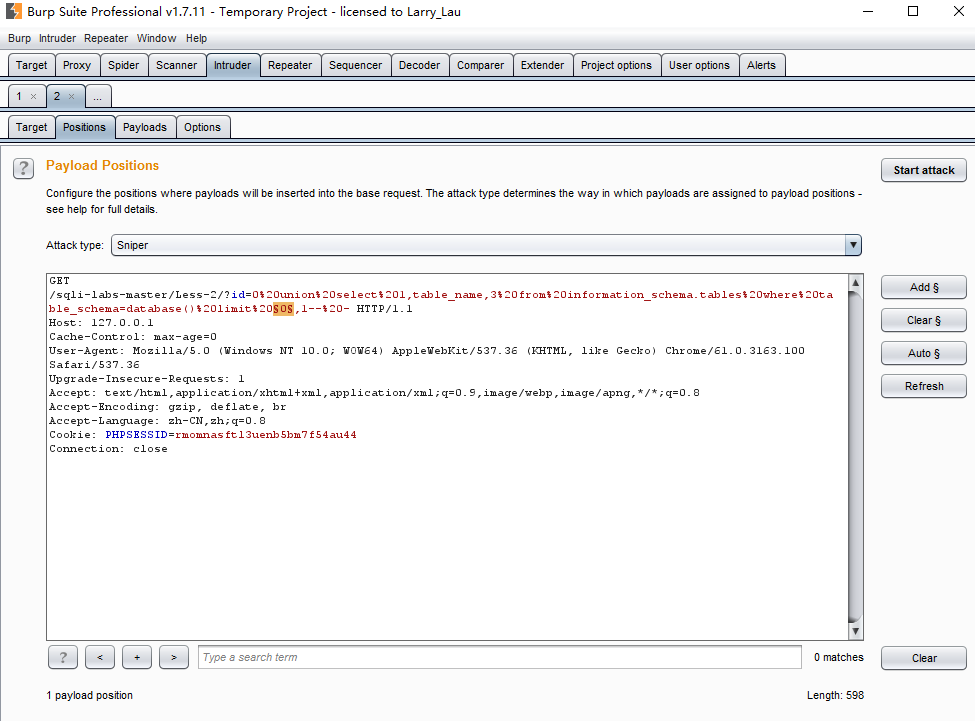The image size is (975, 721).
Task: Go to previous search match button
Action: tap(100, 657)
